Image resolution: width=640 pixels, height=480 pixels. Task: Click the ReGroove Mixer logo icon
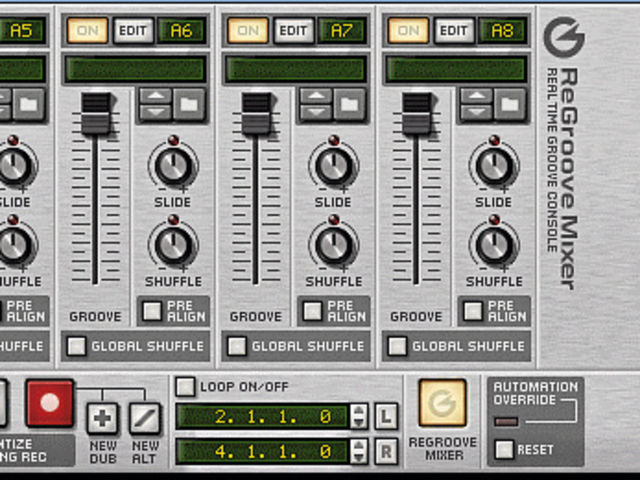[564, 37]
